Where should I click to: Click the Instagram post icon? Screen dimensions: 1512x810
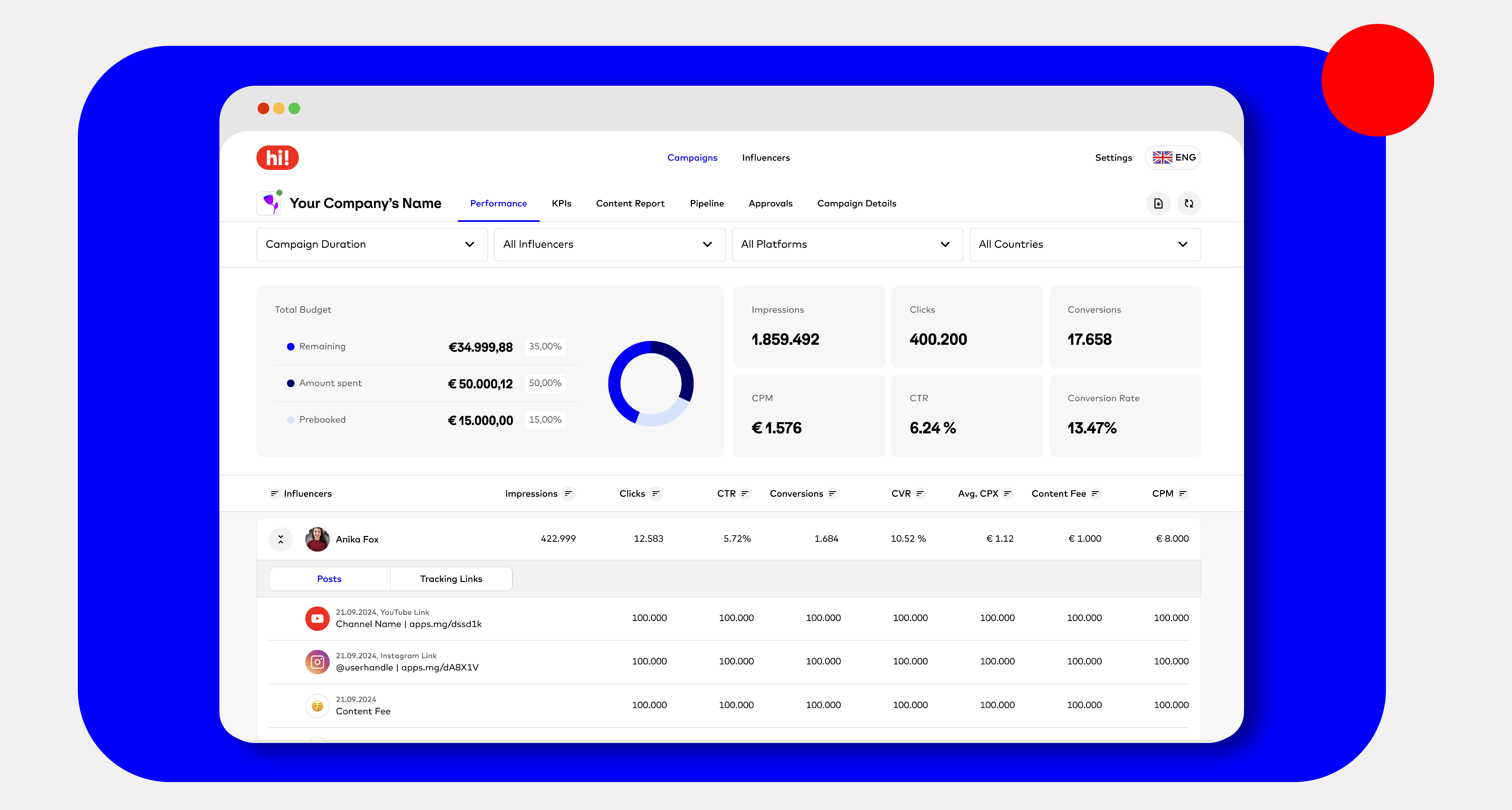pos(317,661)
